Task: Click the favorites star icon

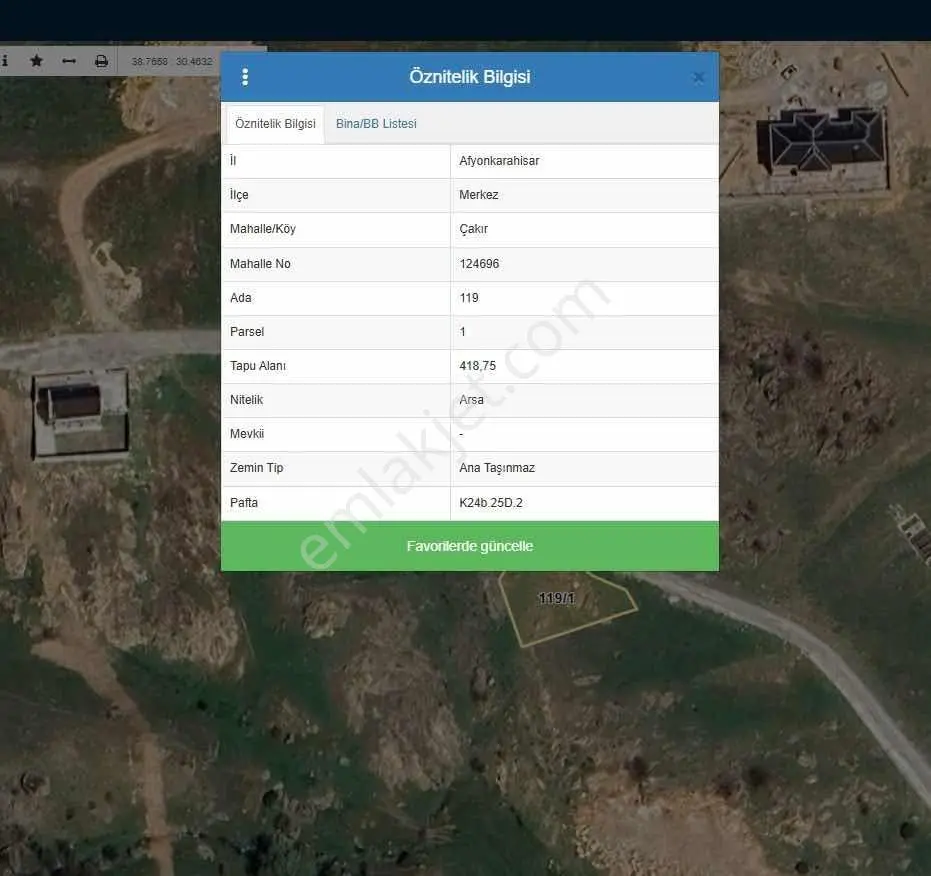Action: [x=37, y=61]
